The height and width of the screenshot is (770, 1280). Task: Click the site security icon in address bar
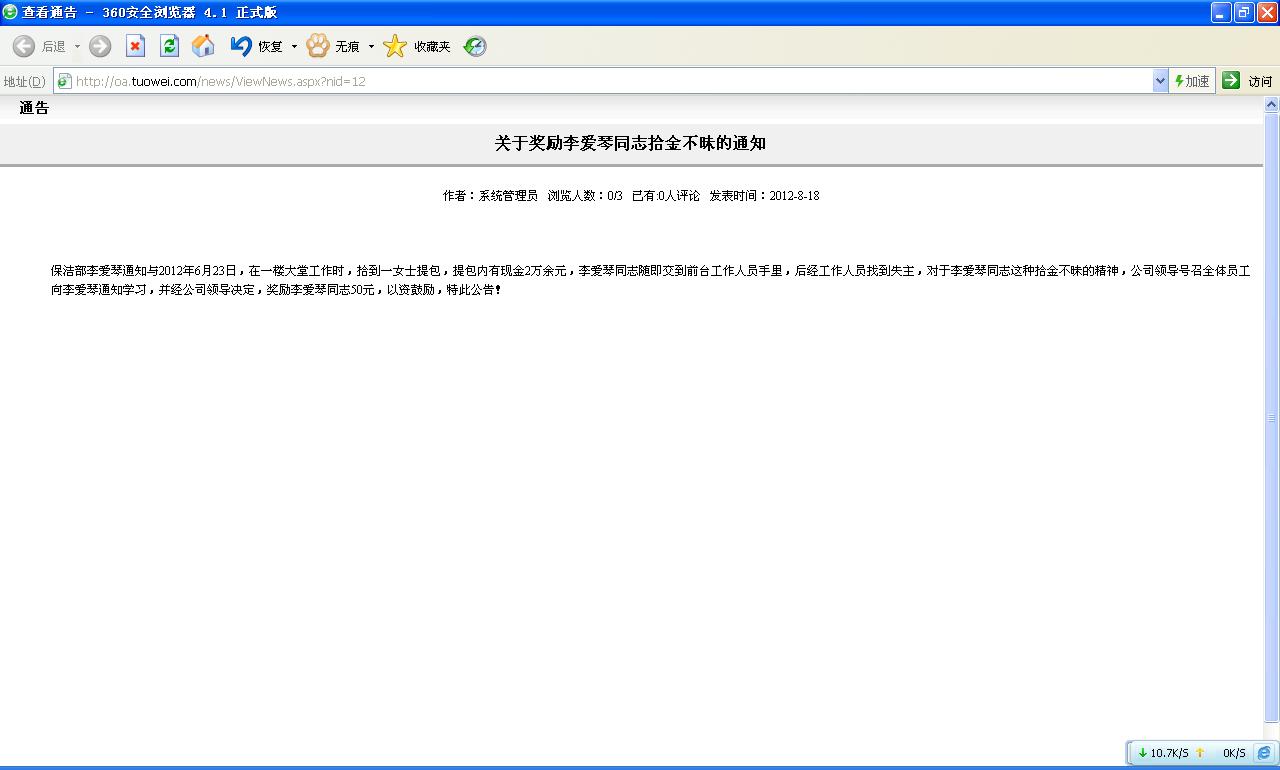[64, 81]
